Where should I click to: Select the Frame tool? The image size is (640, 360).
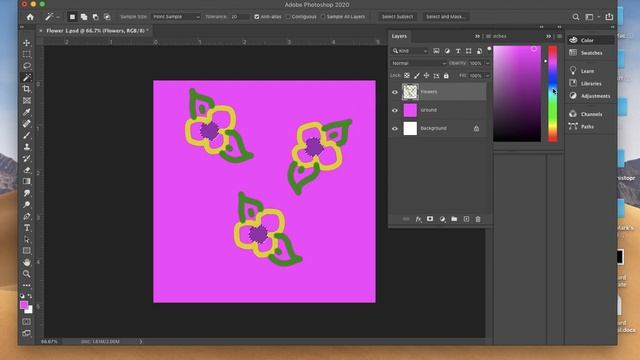click(27, 100)
